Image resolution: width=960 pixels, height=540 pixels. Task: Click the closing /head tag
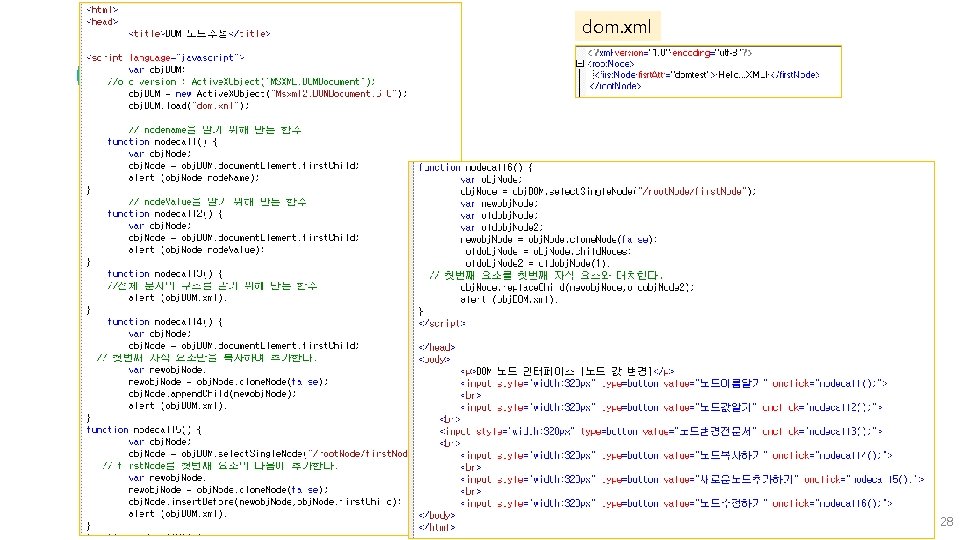437,347
